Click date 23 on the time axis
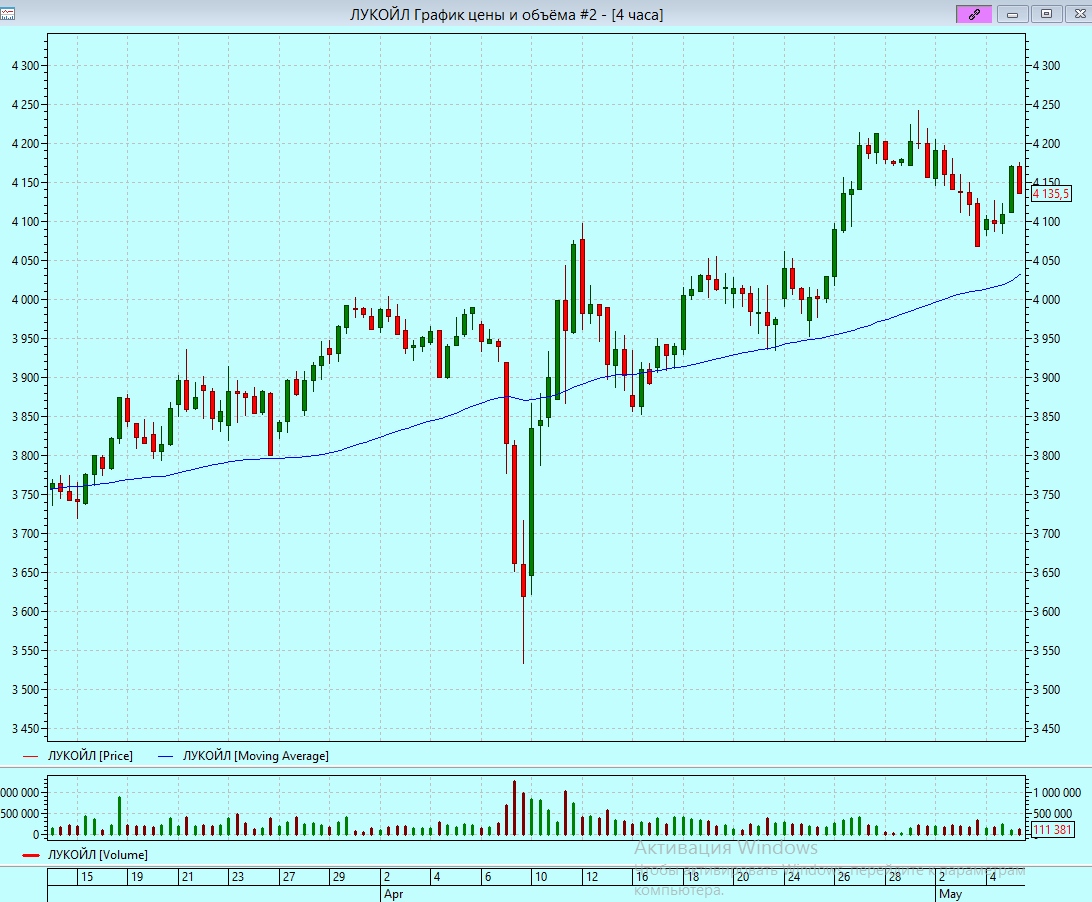Viewport: 1092px width, 902px height. click(x=238, y=877)
